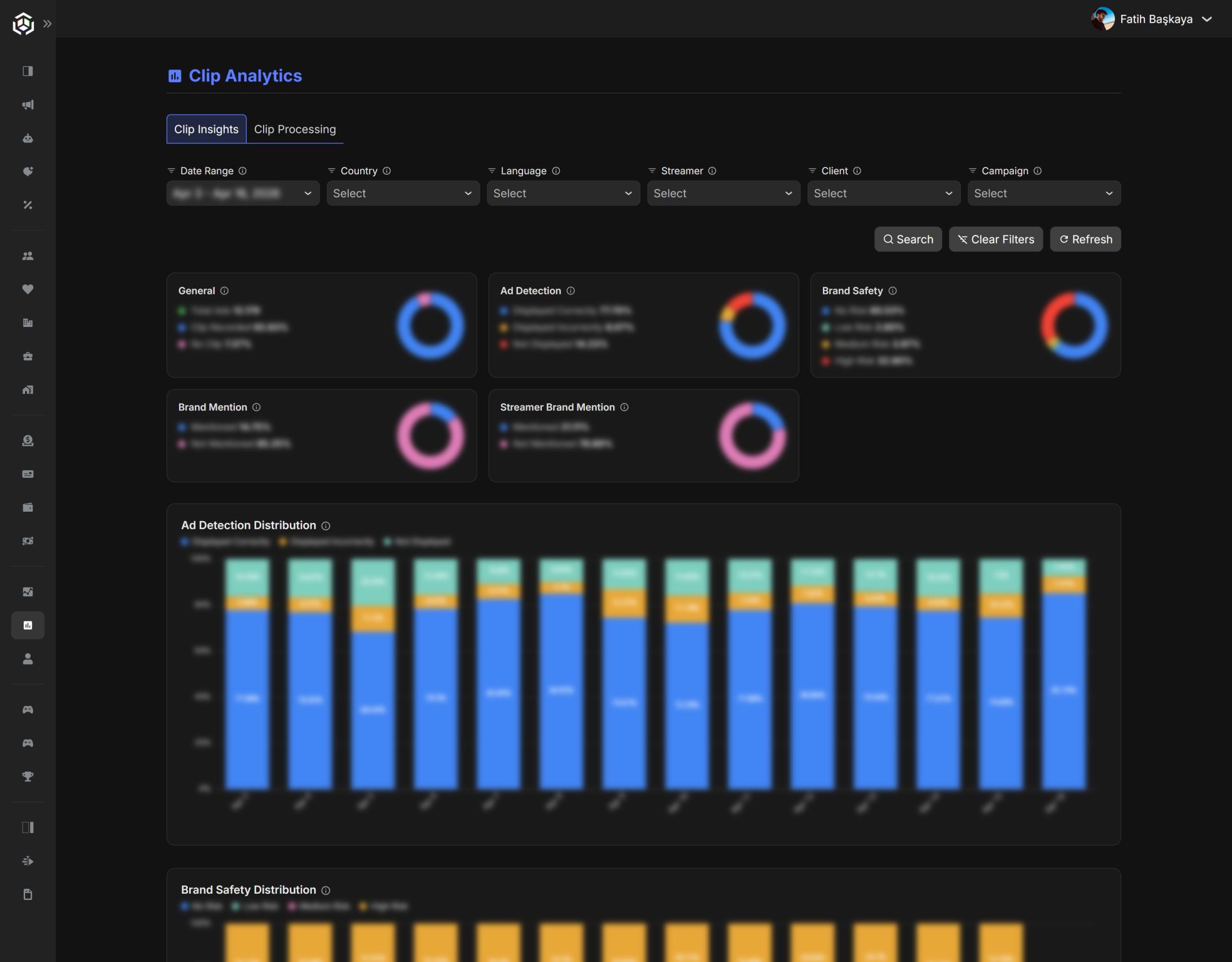Open the Date Range dropdown
This screenshot has width=1232, height=962.
tap(243, 193)
